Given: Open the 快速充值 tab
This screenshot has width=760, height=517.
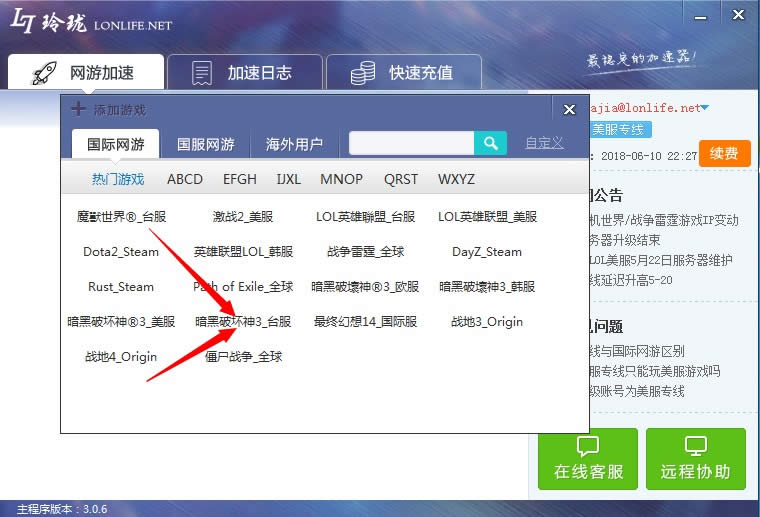Looking at the screenshot, I should (x=404, y=72).
